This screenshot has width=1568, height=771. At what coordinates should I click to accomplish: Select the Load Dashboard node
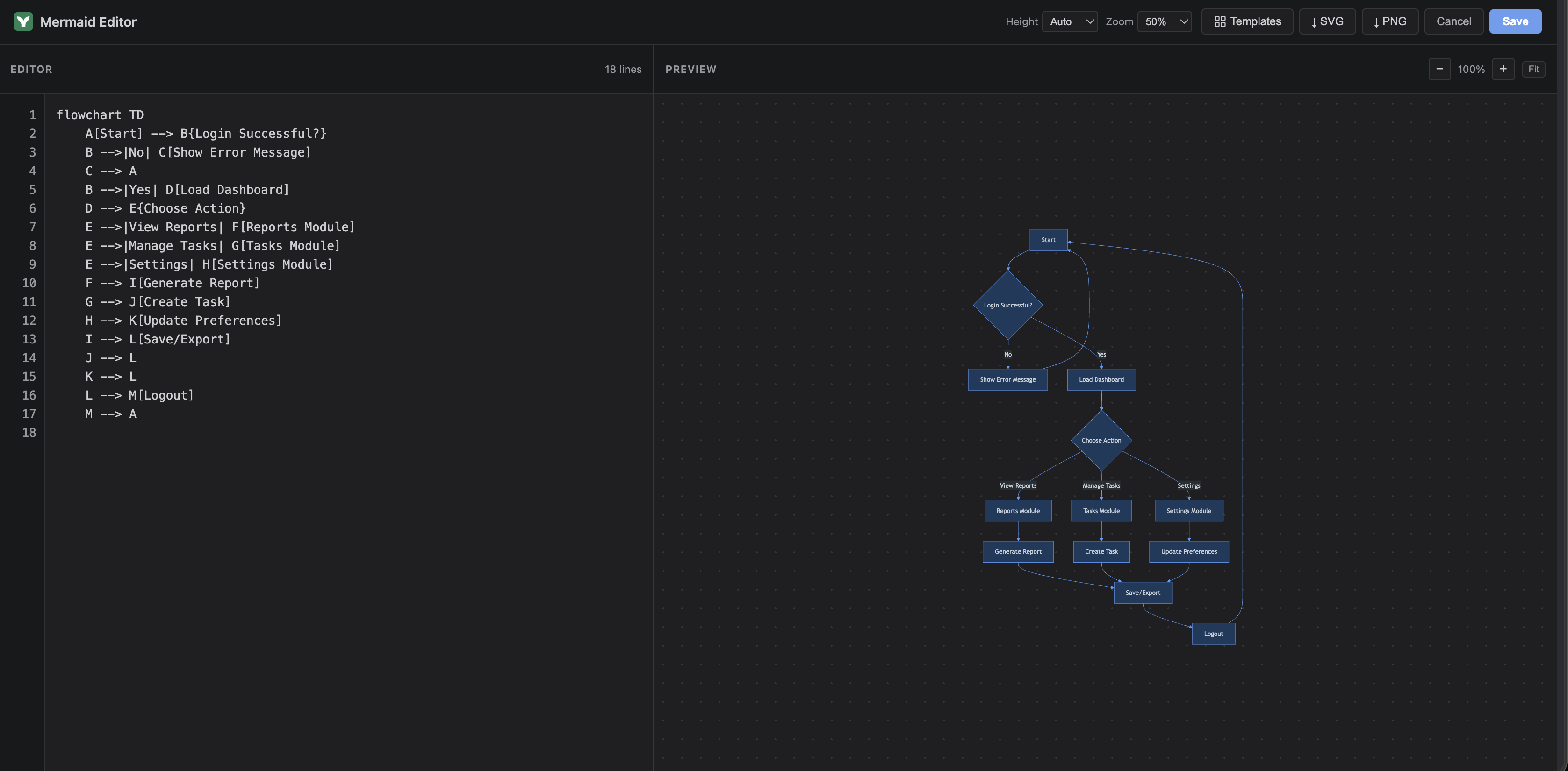(1101, 380)
